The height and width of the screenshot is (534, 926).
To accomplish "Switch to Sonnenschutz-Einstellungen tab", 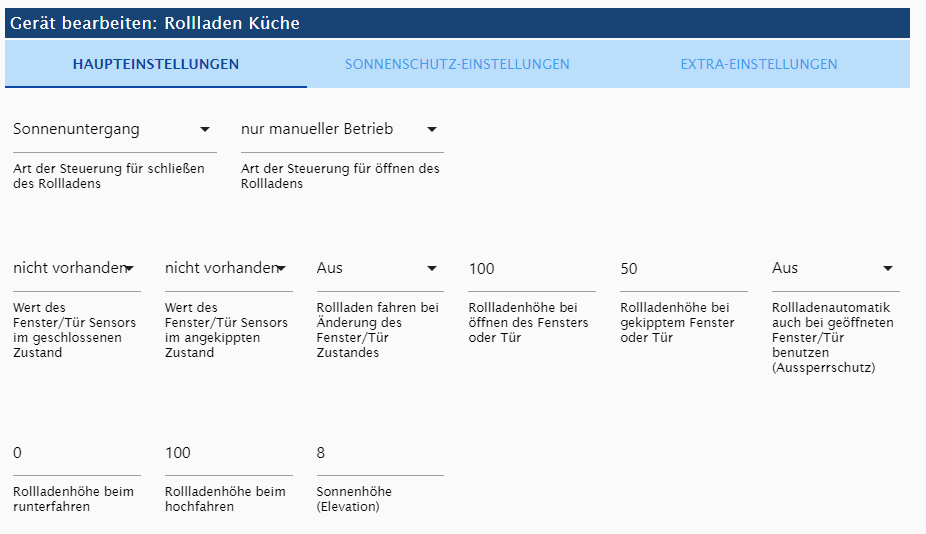I will 457,64.
